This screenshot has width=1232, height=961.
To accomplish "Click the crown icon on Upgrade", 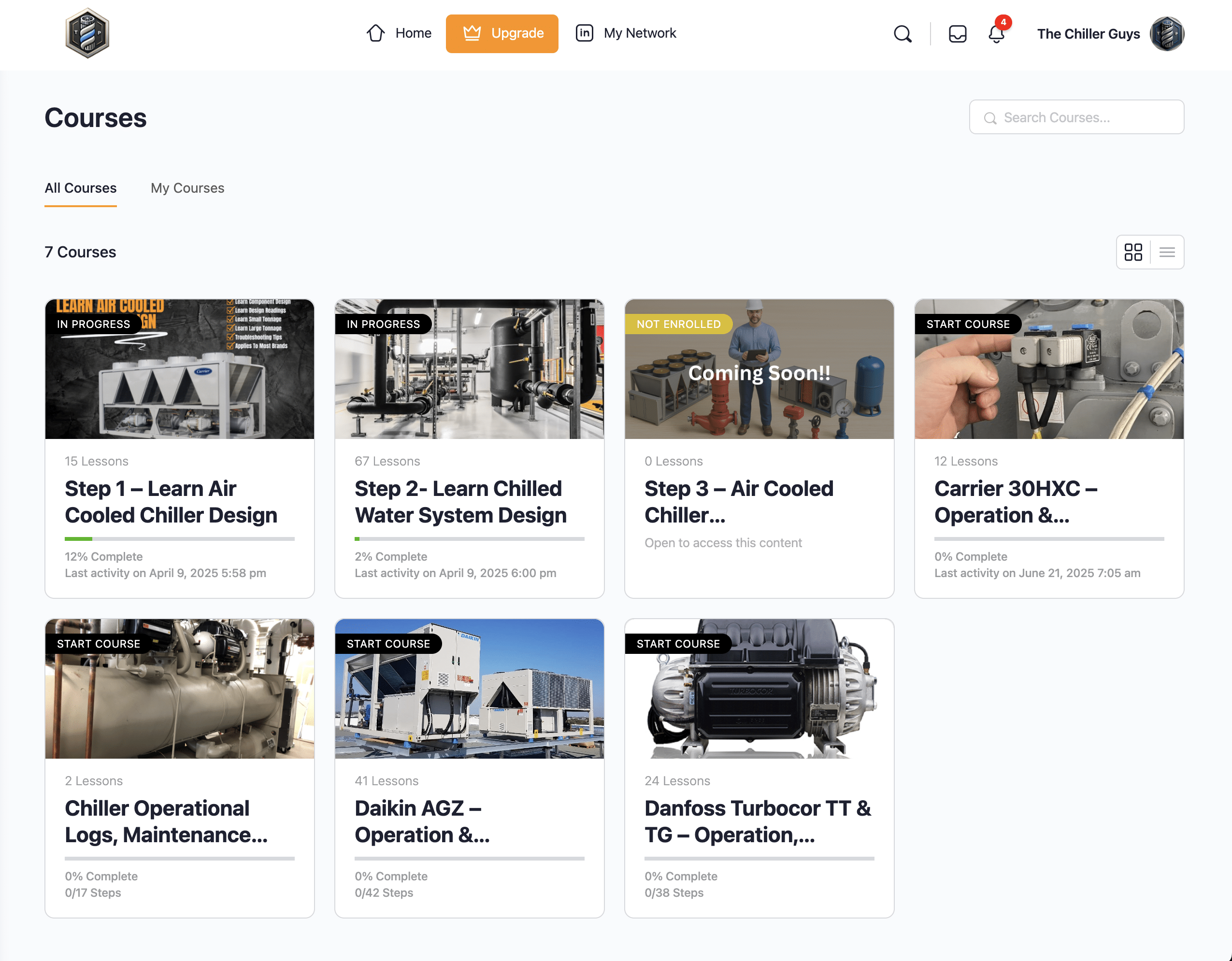I will 472,33.
